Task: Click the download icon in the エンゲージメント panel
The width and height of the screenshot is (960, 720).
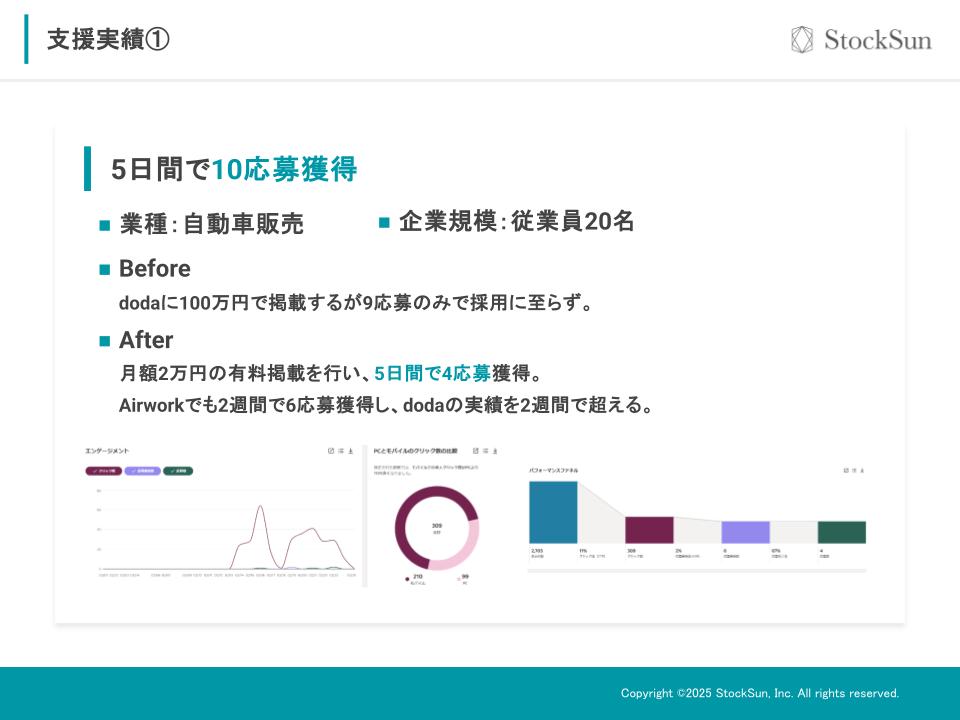Action: tap(350, 451)
